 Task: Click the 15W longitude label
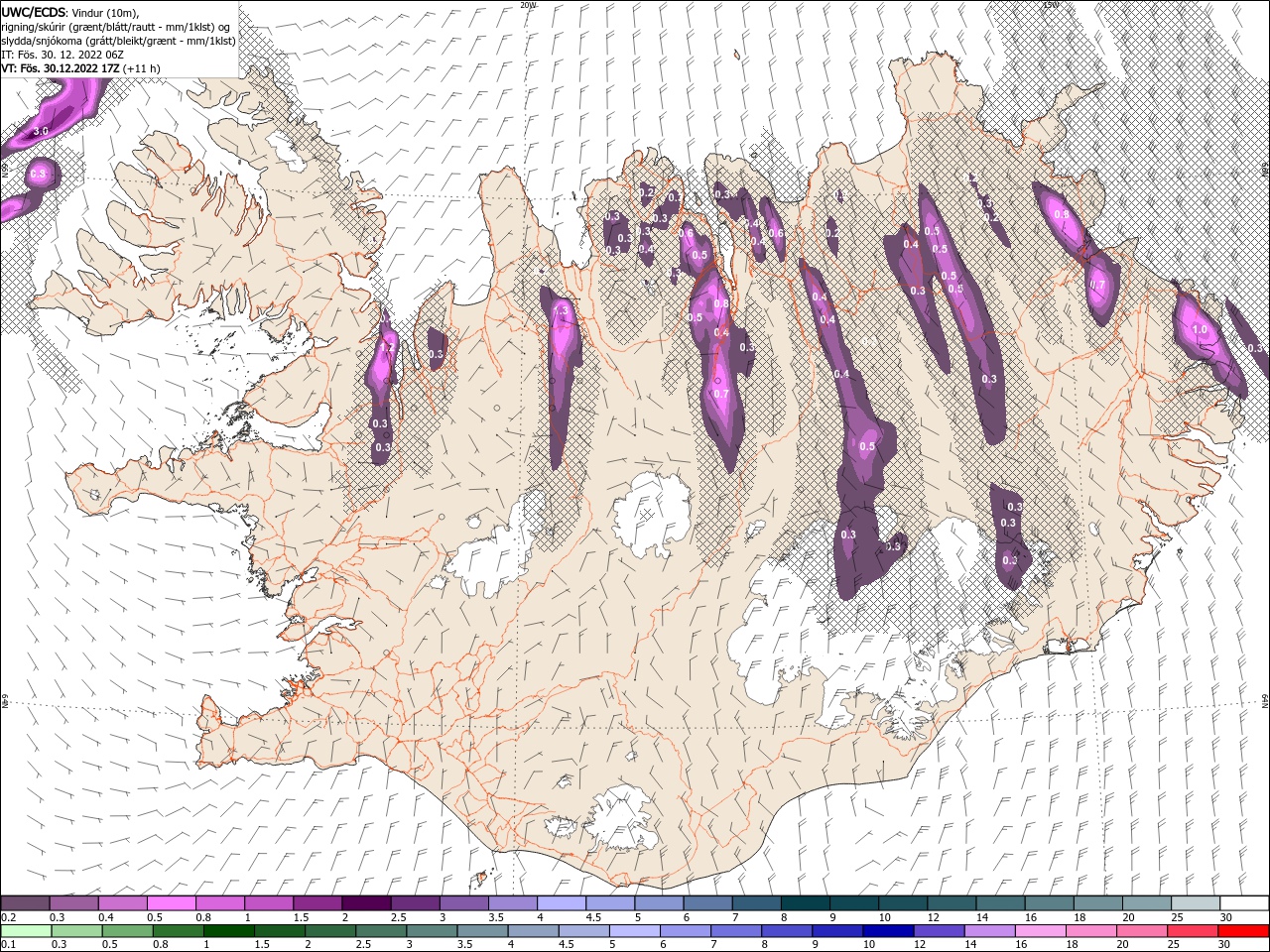pos(1050,5)
